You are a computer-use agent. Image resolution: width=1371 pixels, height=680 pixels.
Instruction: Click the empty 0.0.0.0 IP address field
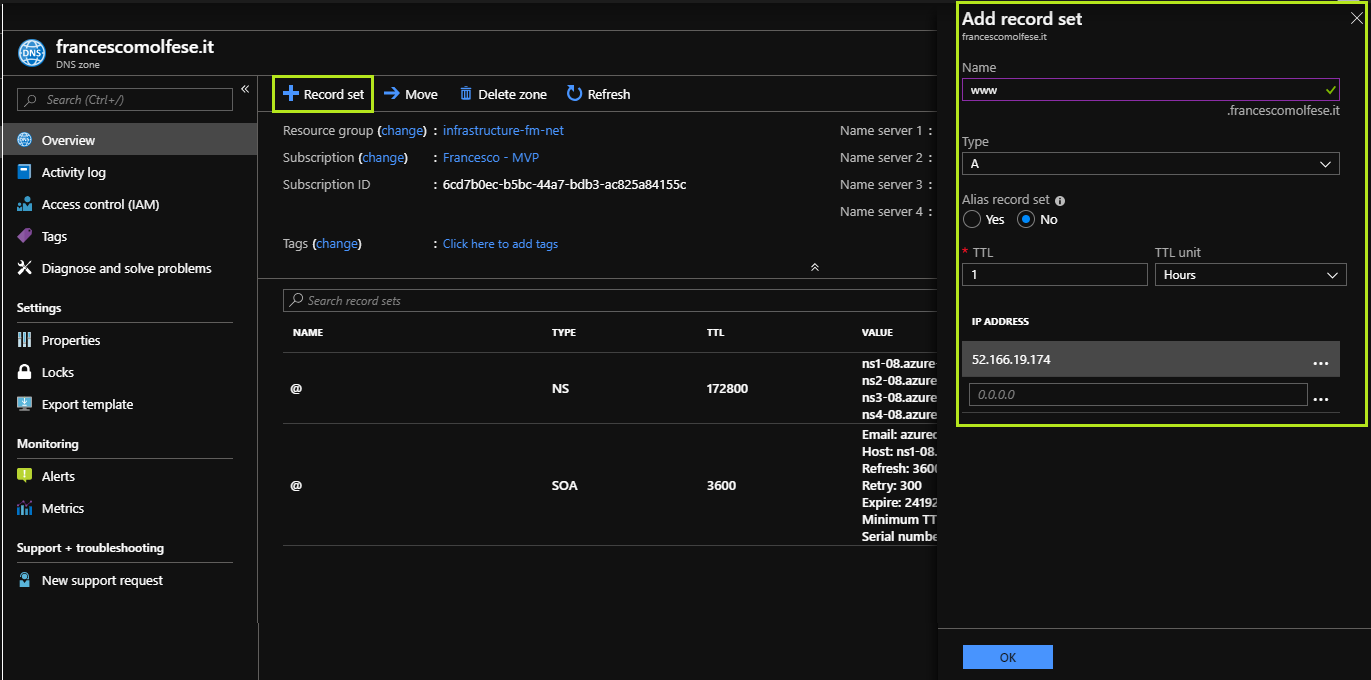[1138, 395]
